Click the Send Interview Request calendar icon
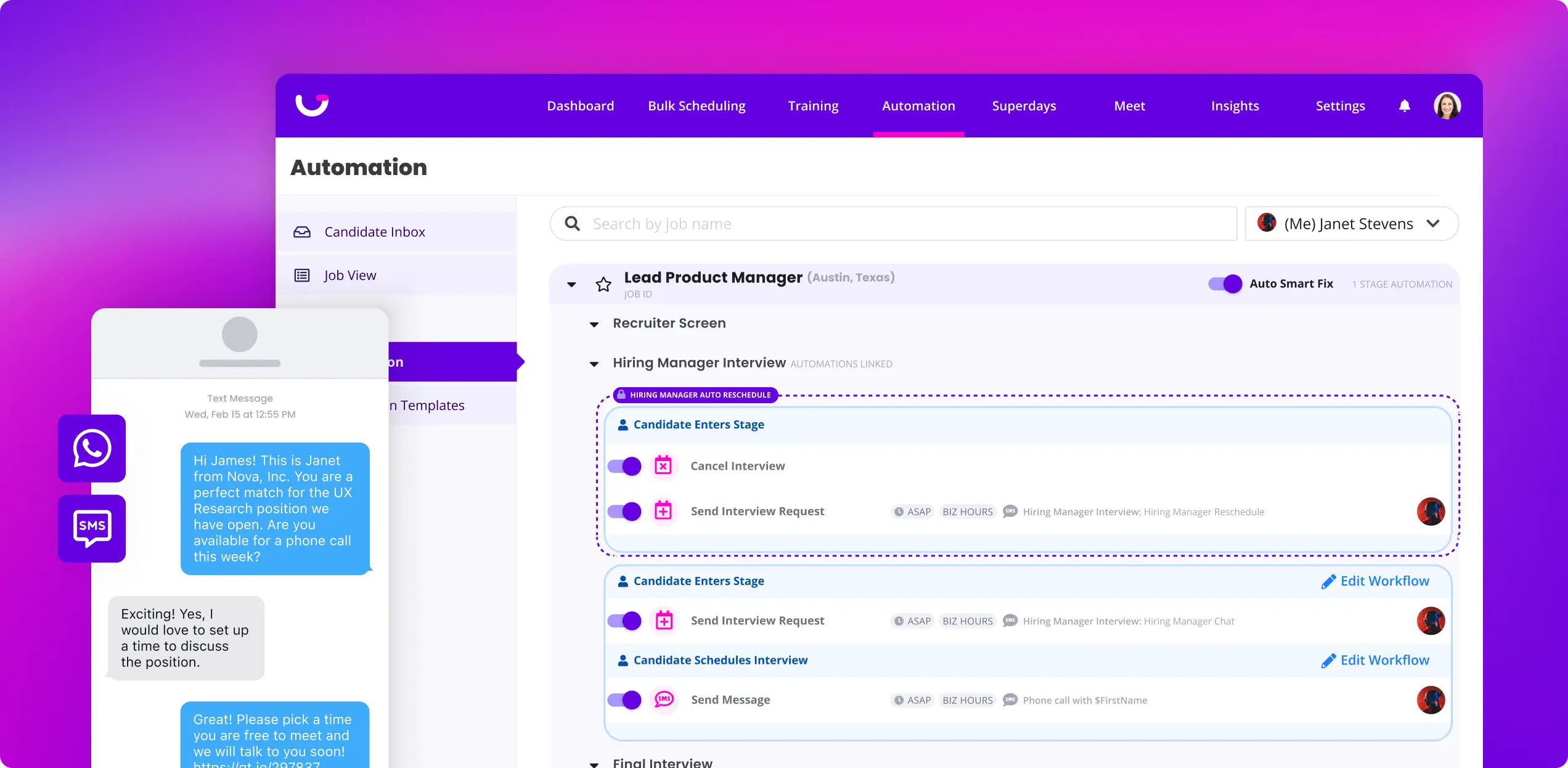This screenshot has height=768, width=1568. (664, 511)
